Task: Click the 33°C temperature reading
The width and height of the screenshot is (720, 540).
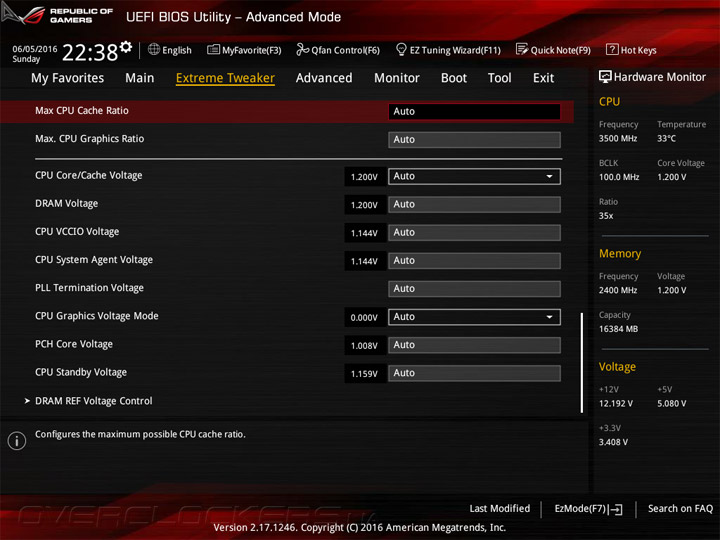Action: pyautogui.click(x=666, y=138)
